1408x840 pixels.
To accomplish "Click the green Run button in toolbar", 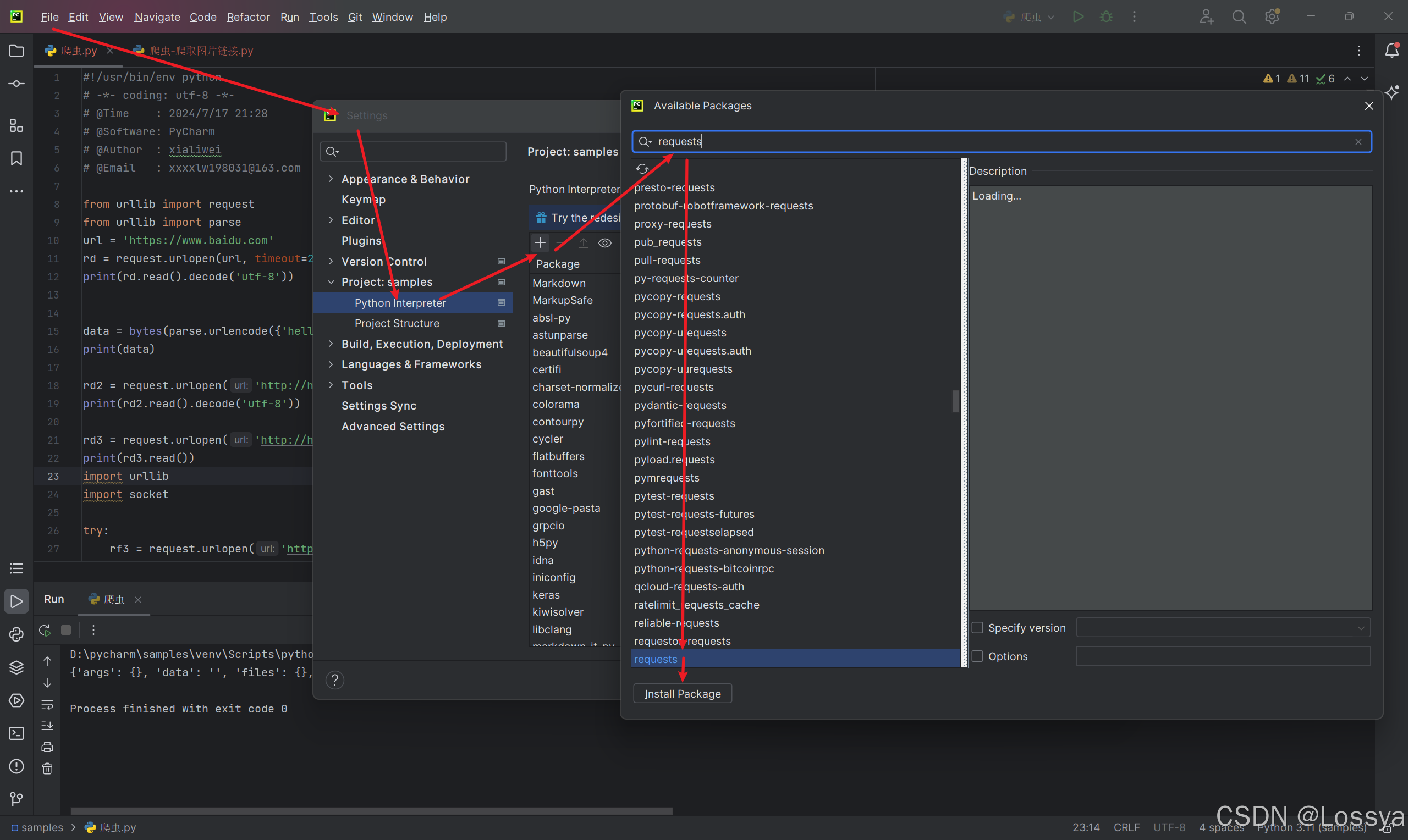I will click(x=1079, y=17).
